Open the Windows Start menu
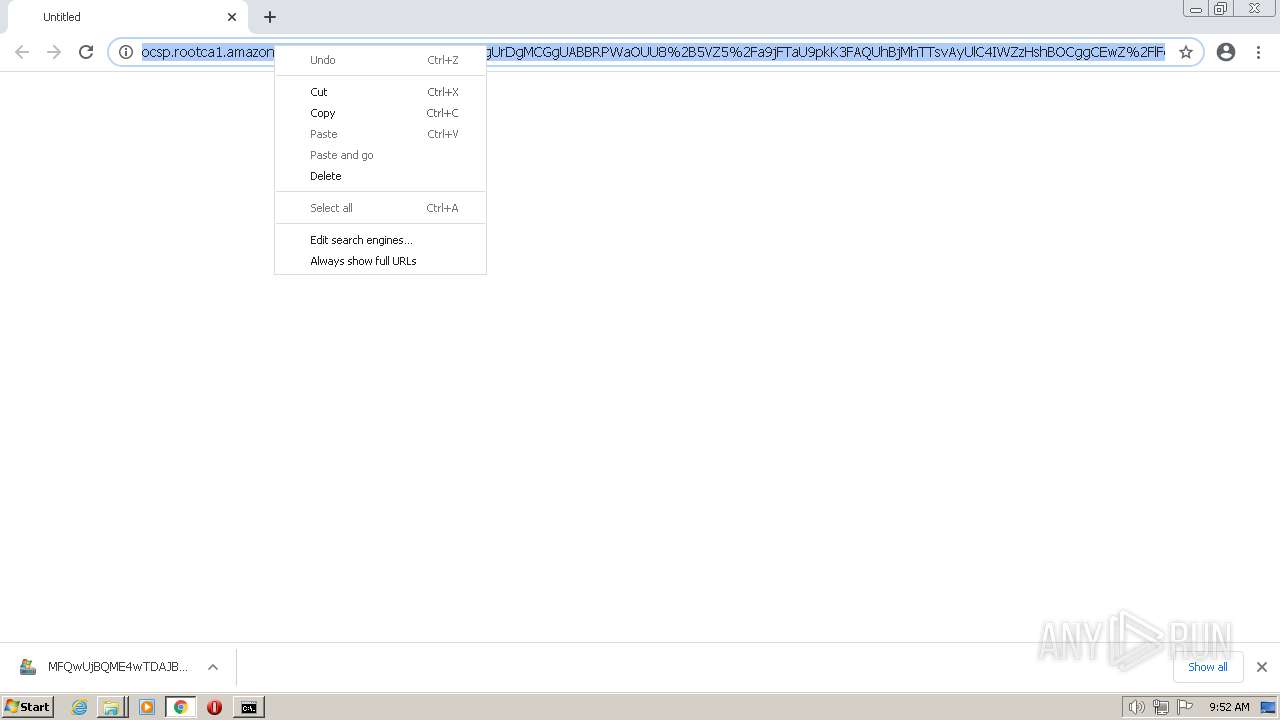The image size is (1280, 720). (27, 707)
